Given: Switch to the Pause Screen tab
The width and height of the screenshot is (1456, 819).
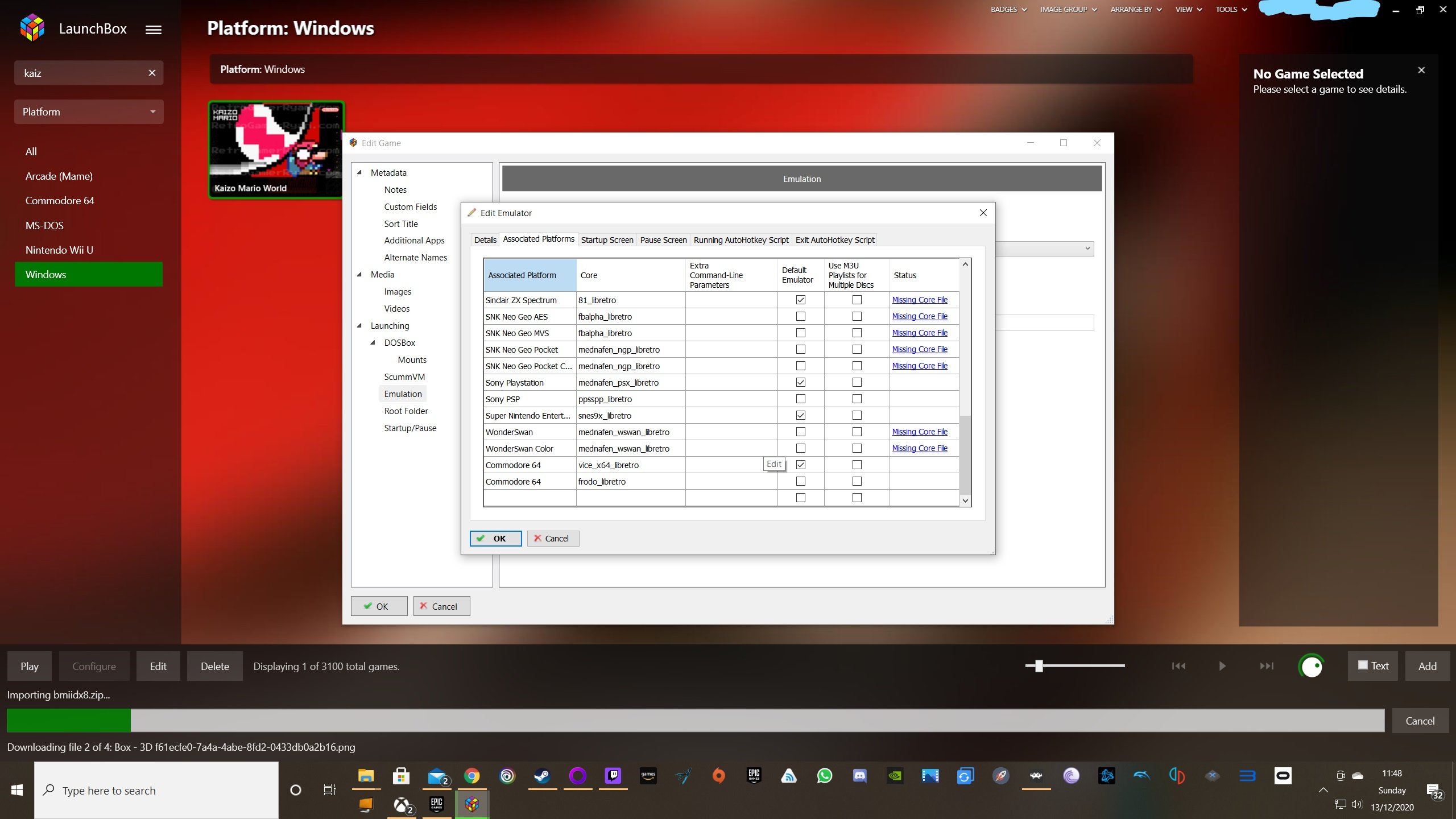Looking at the screenshot, I should tap(663, 240).
